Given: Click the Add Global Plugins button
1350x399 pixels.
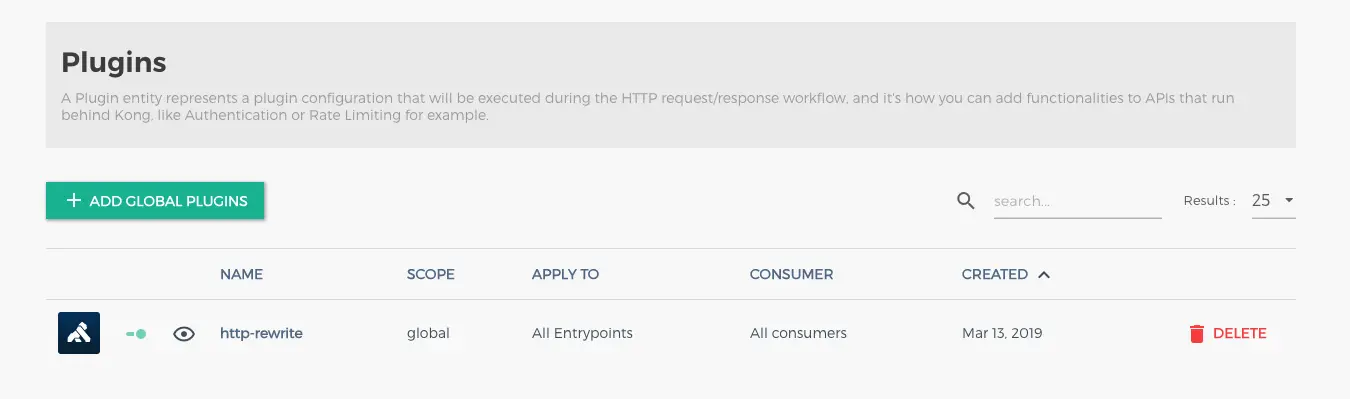Looking at the screenshot, I should click(155, 201).
